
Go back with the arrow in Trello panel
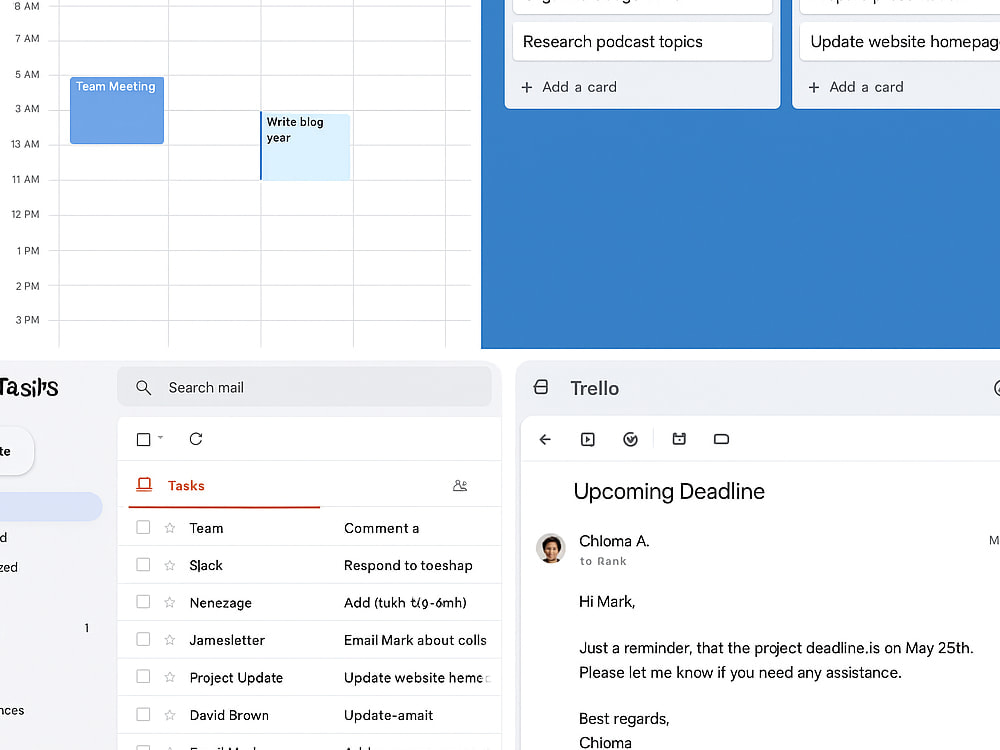545,439
